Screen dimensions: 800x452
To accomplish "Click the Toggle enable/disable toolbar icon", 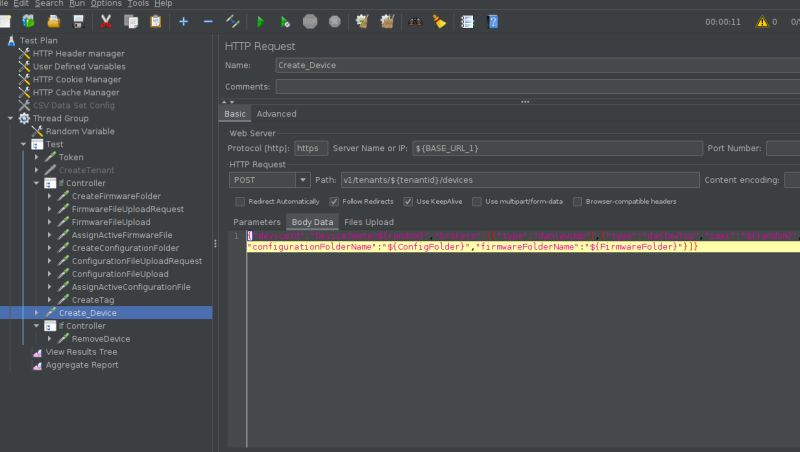I will tap(233, 21).
